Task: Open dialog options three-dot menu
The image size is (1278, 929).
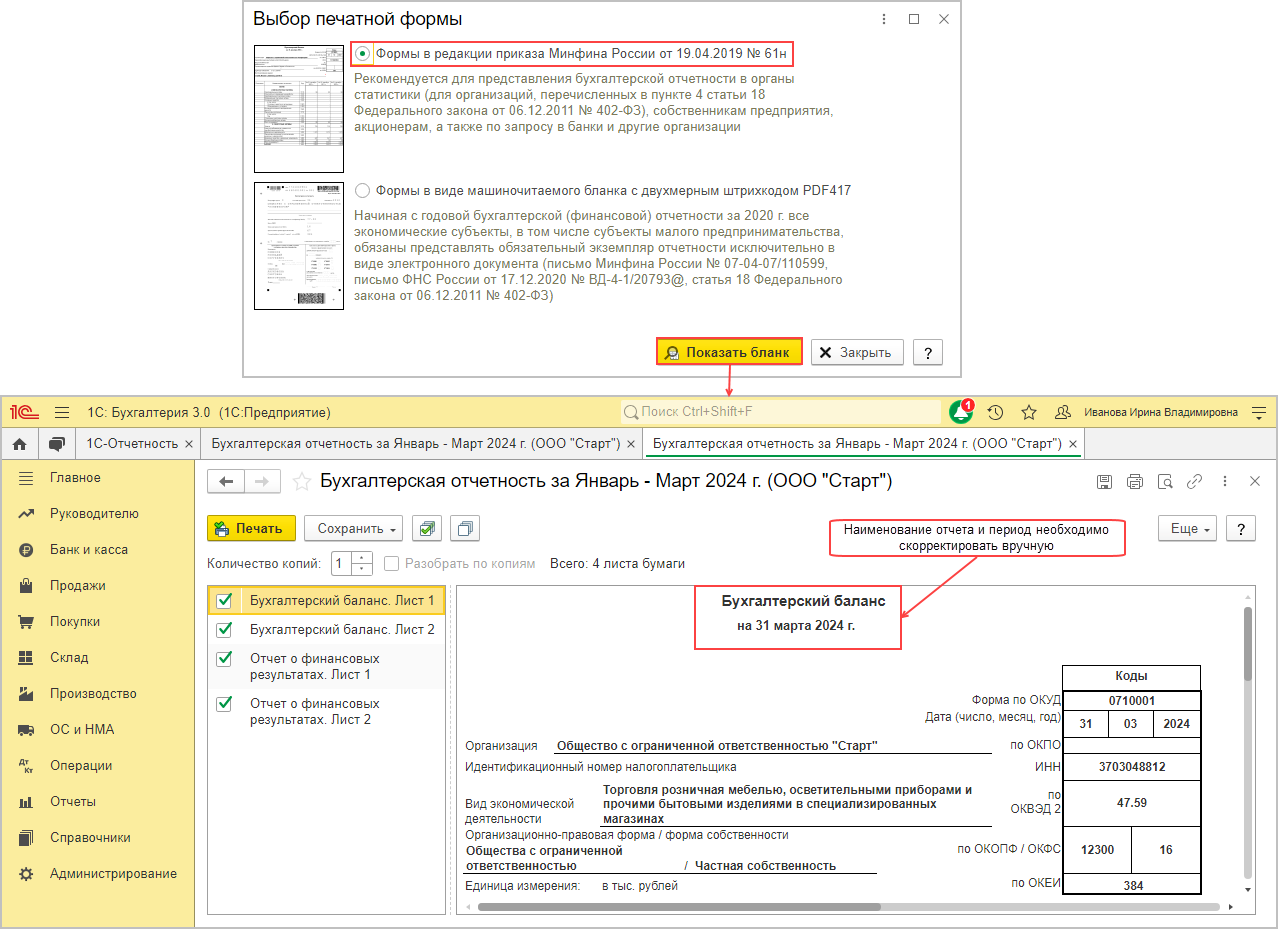Action: click(x=884, y=18)
